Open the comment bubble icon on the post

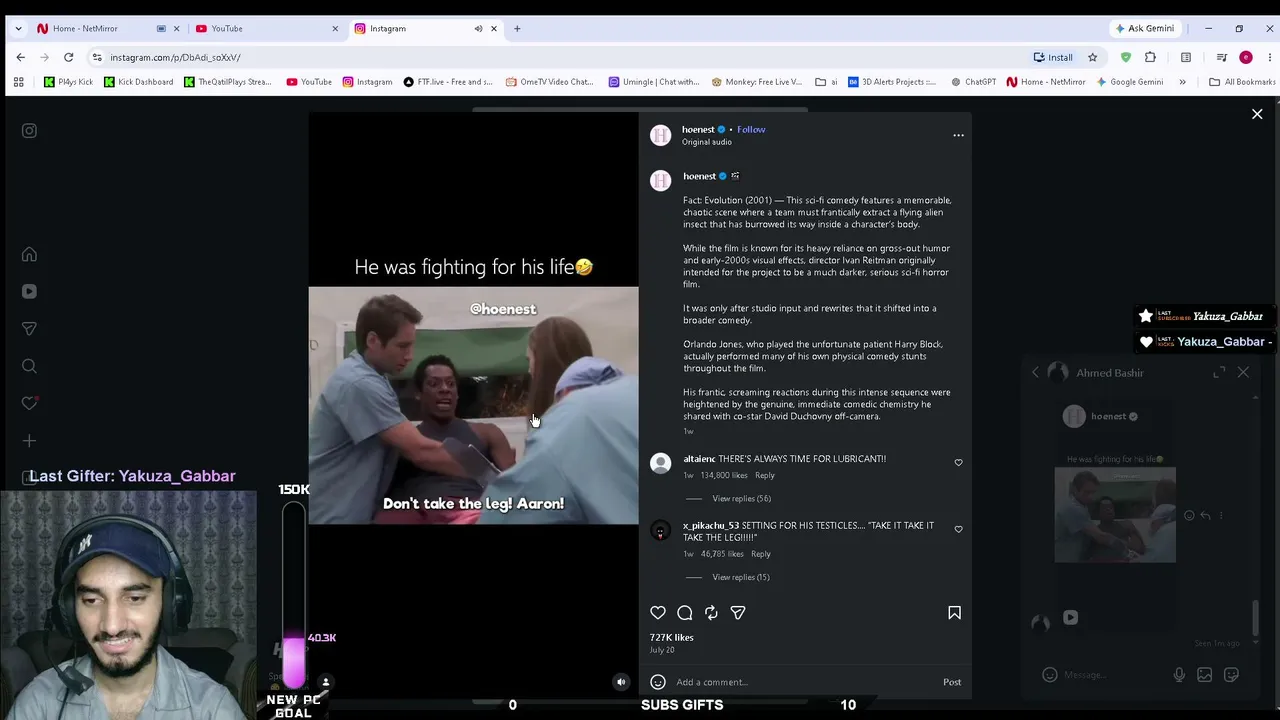685,613
